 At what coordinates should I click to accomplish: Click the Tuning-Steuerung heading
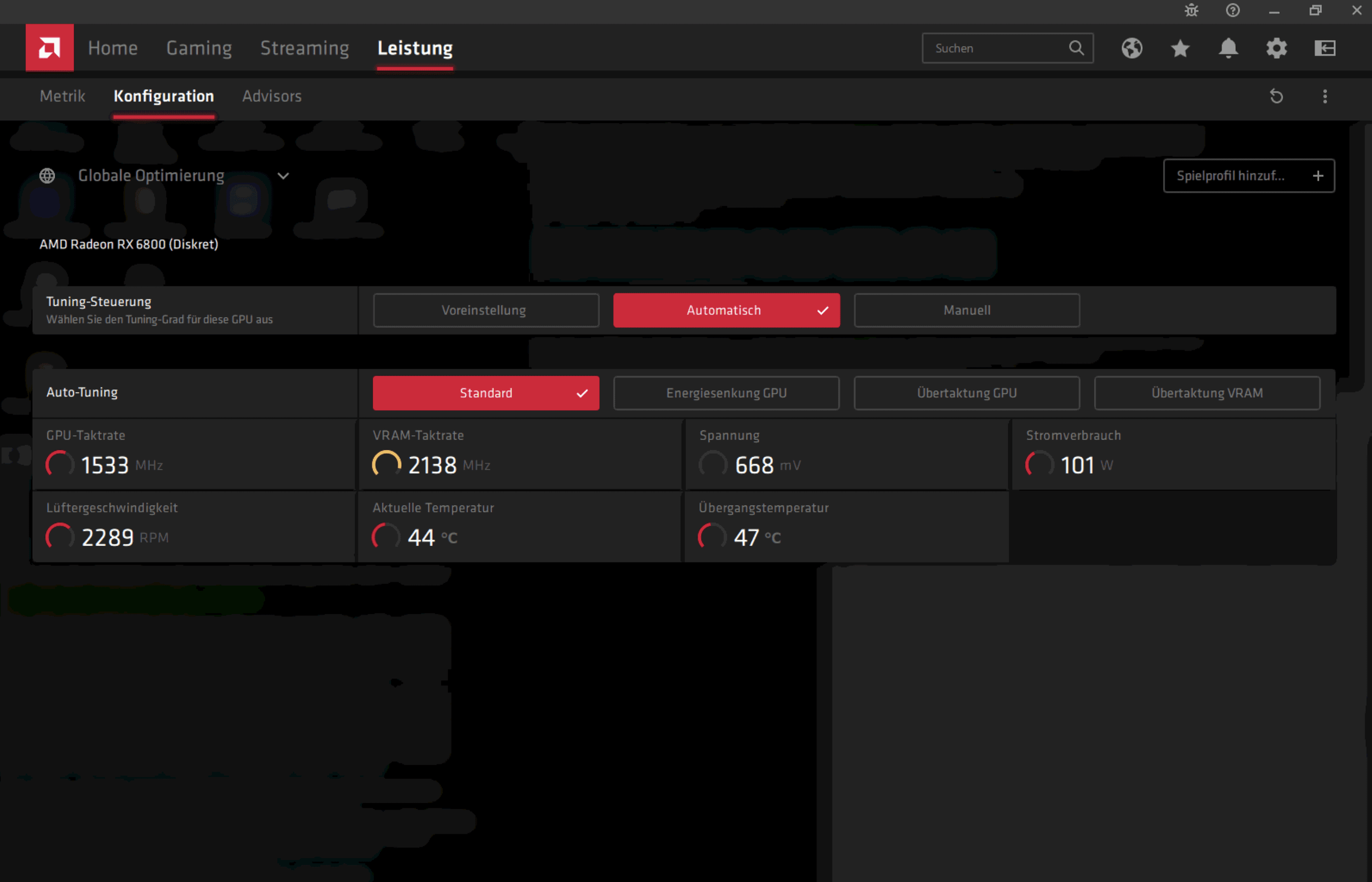[99, 302]
